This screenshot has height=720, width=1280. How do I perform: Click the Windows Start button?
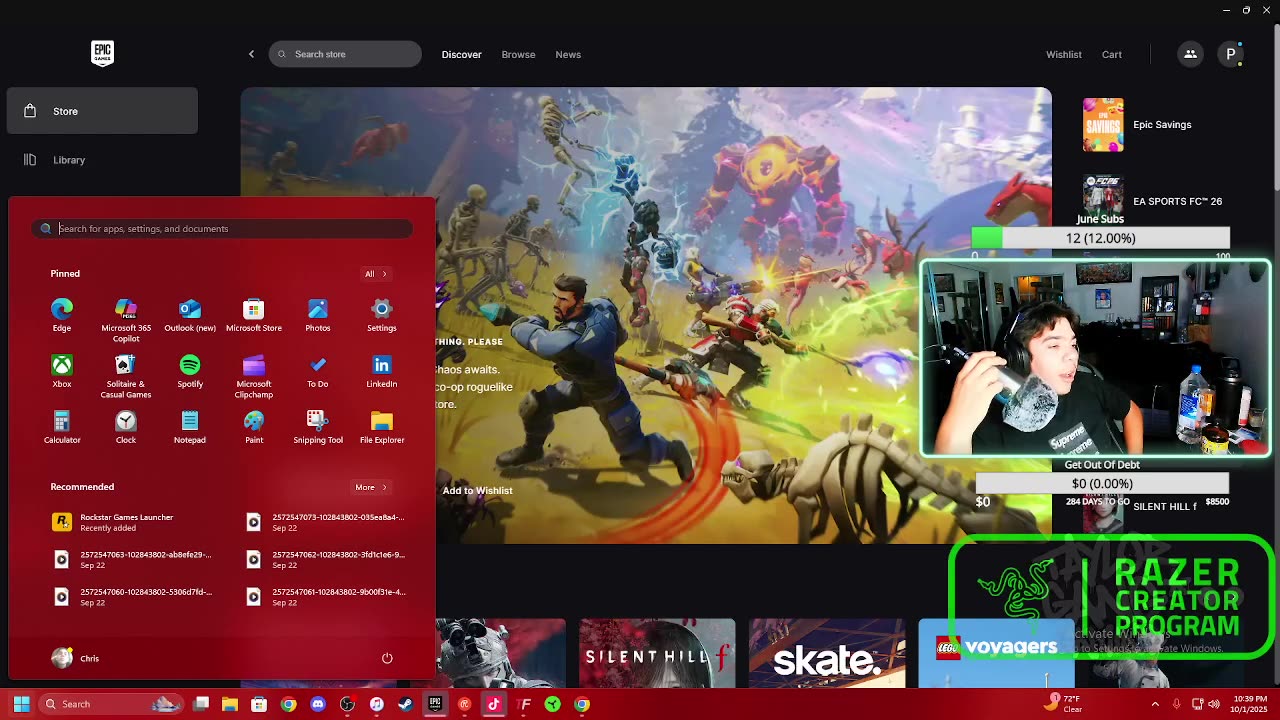tap(21, 704)
